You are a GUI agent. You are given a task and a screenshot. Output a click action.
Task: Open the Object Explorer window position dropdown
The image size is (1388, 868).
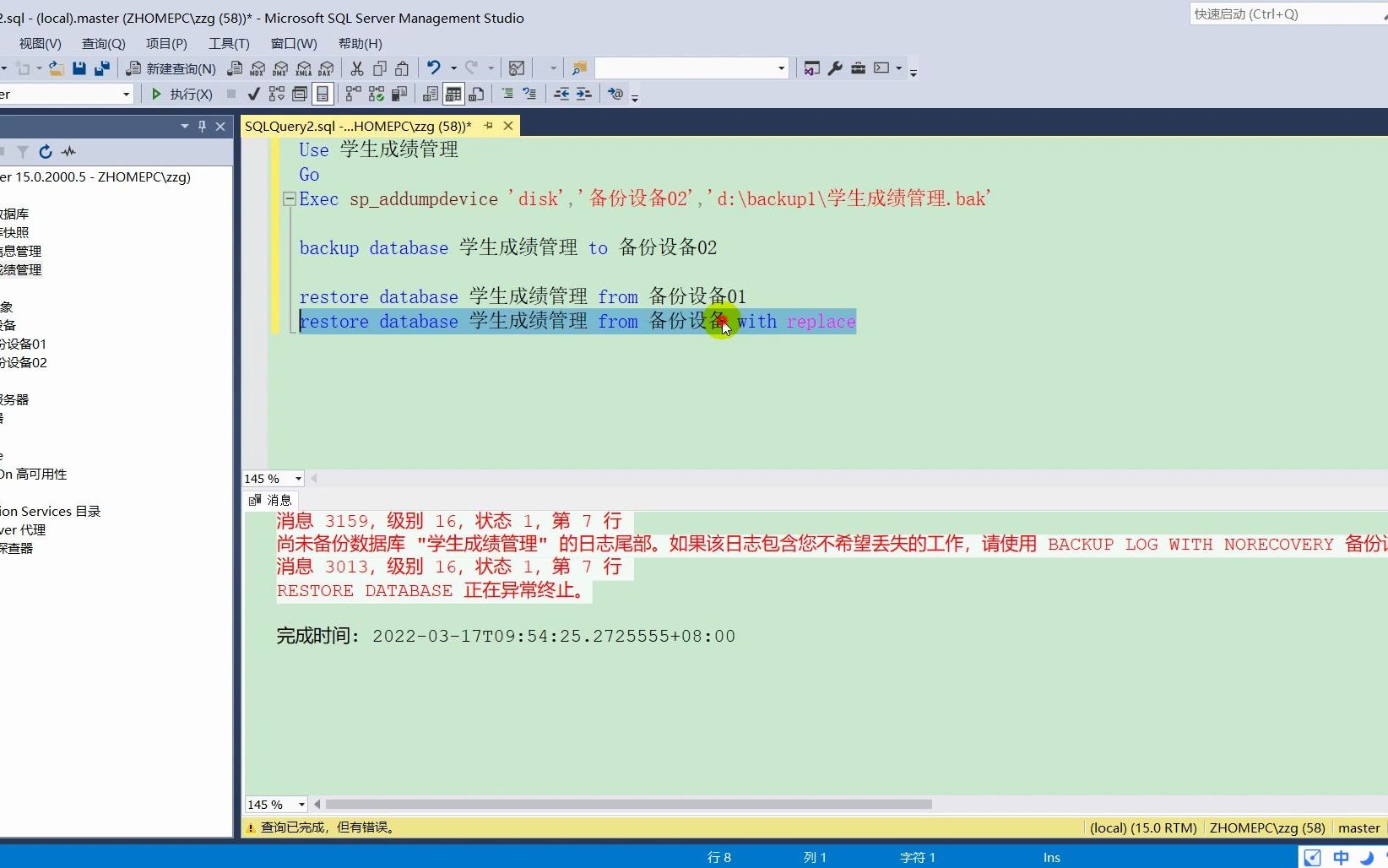click(x=184, y=126)
